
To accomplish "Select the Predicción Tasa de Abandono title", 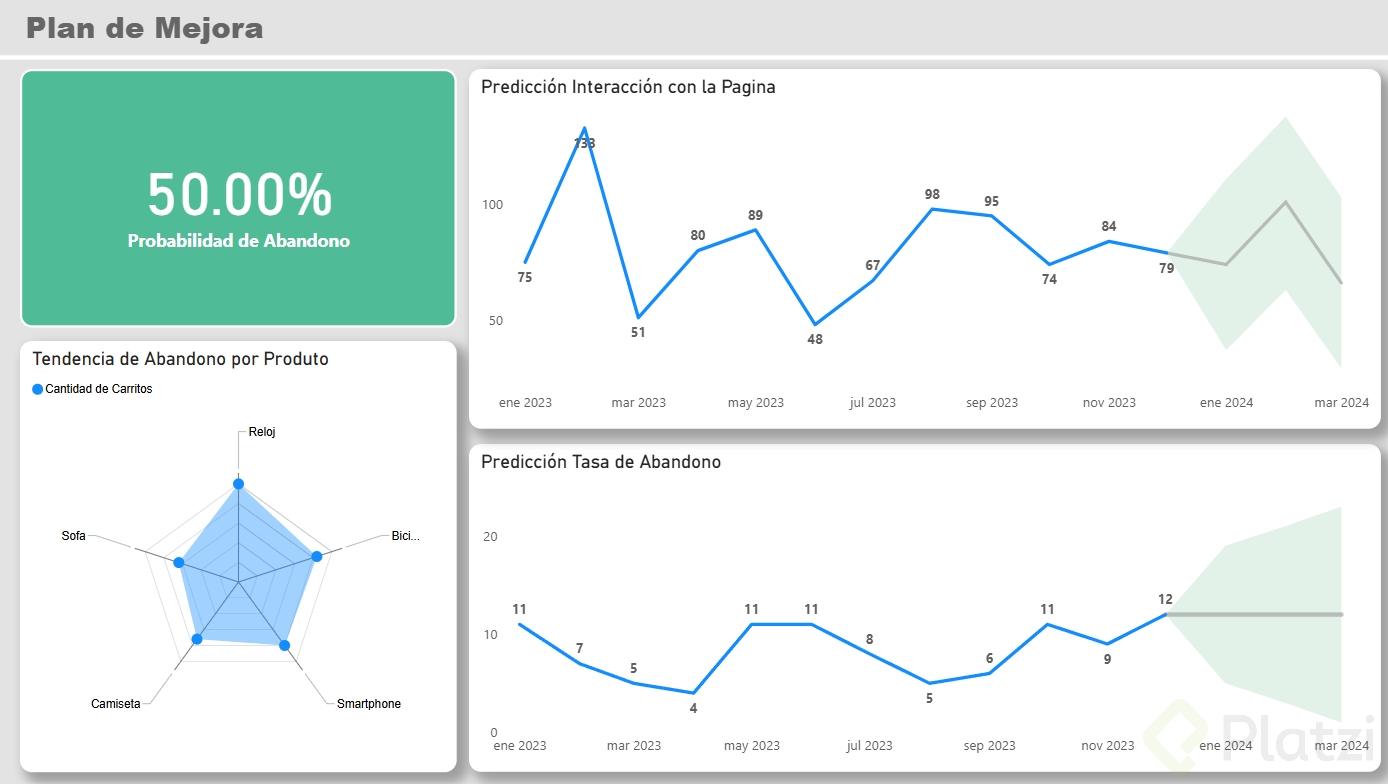I will pos(601,462).
